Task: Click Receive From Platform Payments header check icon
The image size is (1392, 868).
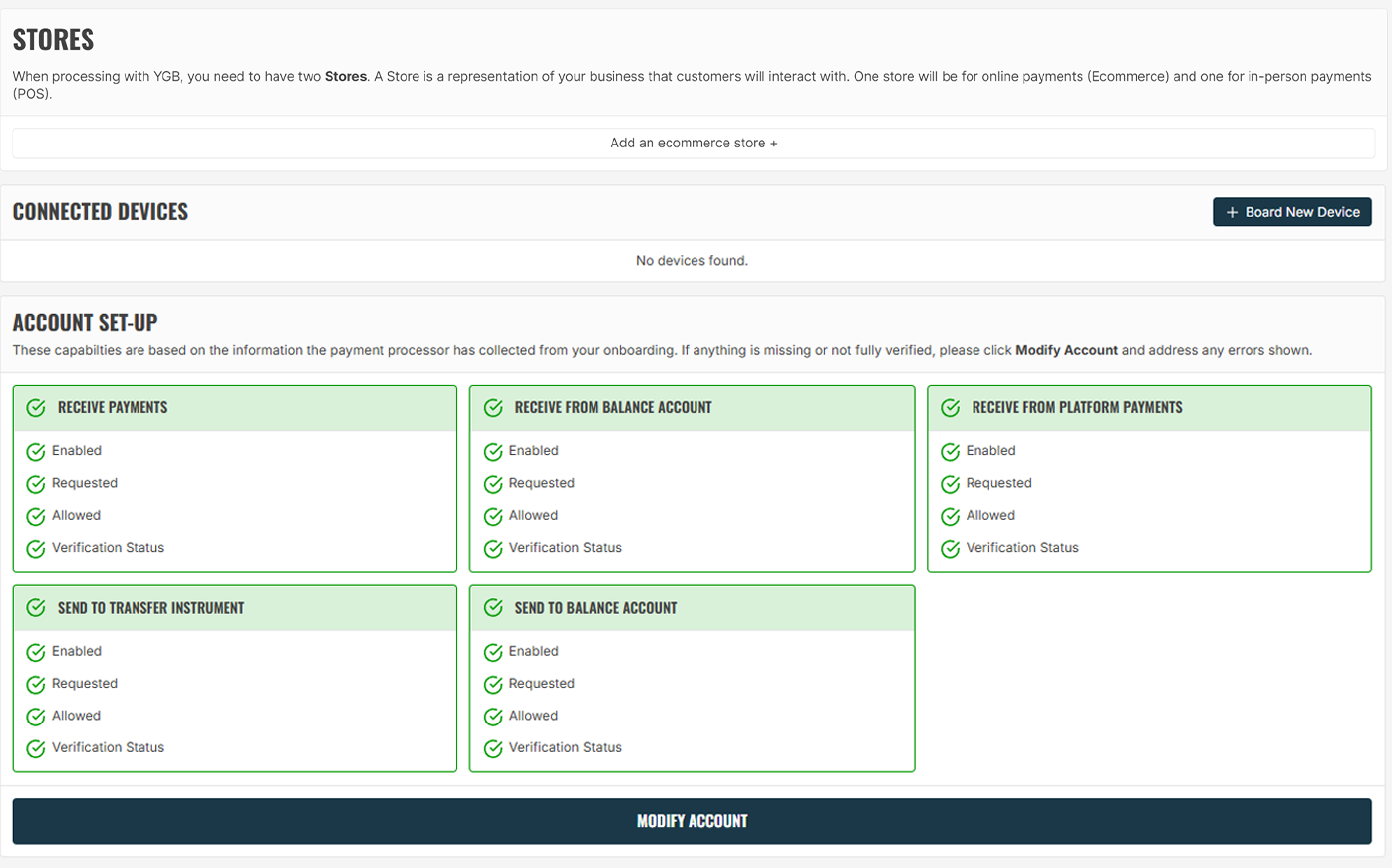Action: [951, 408]
